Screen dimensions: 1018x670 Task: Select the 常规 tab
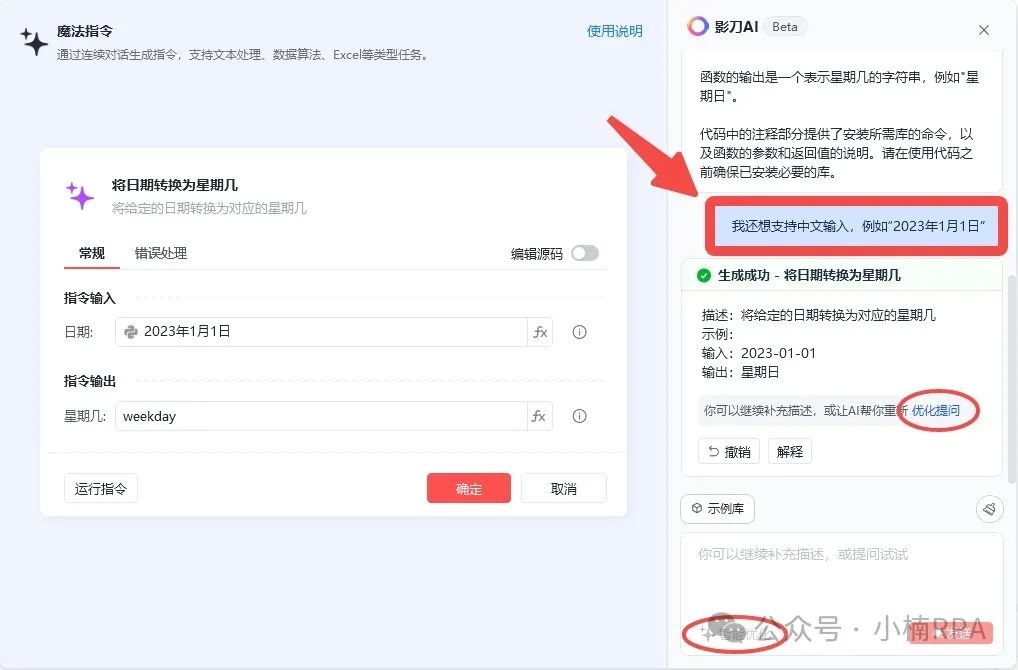coord(91,253)
